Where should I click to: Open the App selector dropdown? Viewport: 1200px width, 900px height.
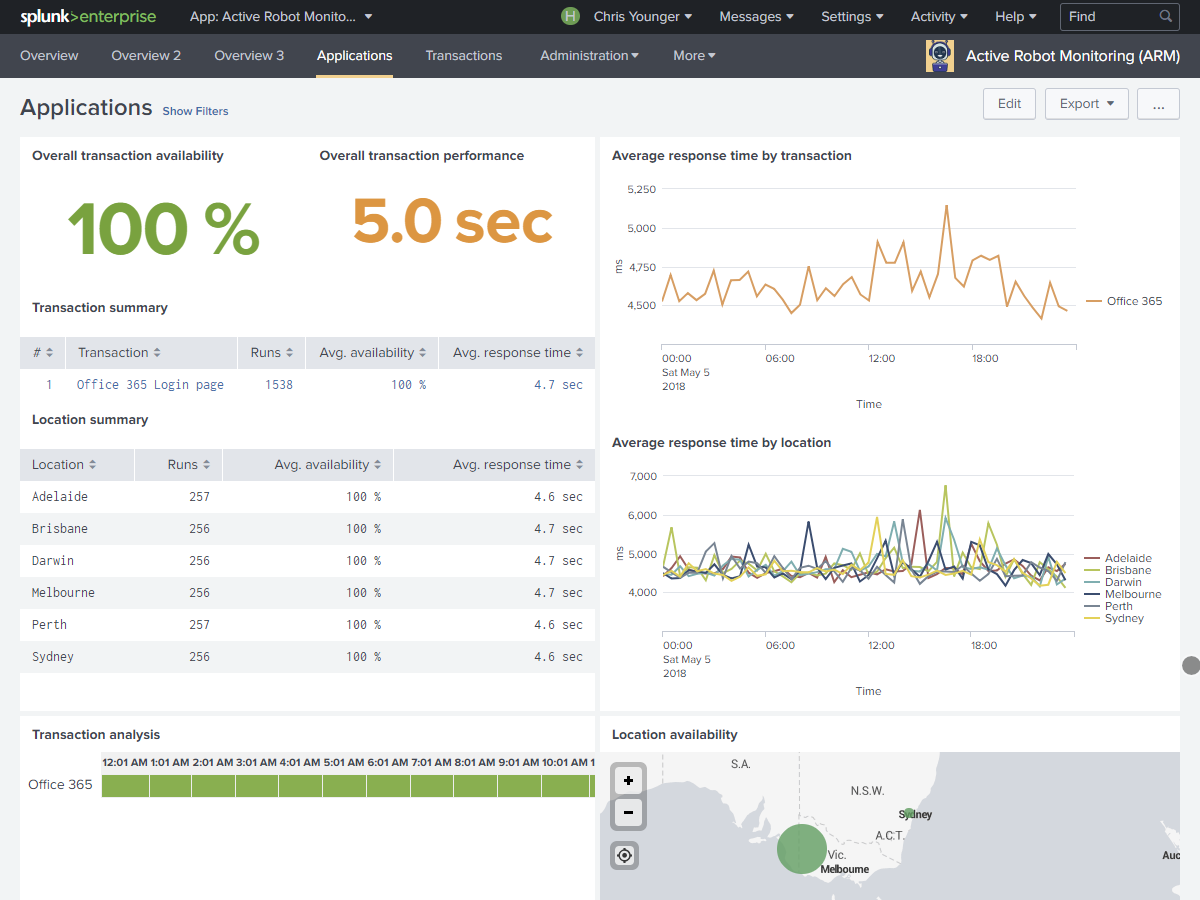281,17
